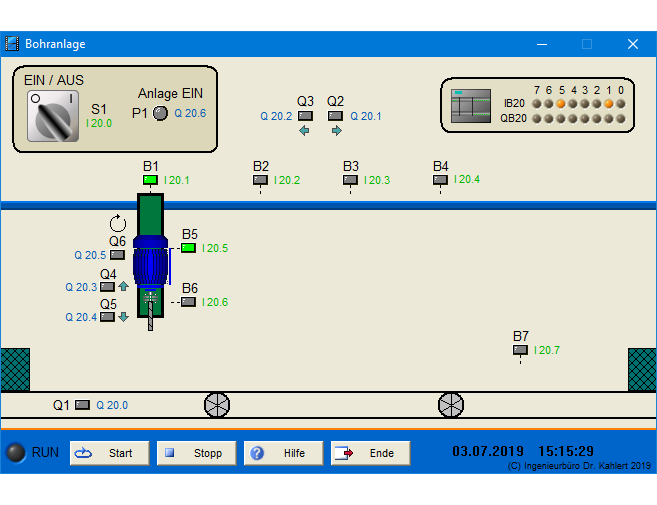Click the Q5 output indicator Q 20.4
Screen dimensions: 657x505
tap(107, 317)
